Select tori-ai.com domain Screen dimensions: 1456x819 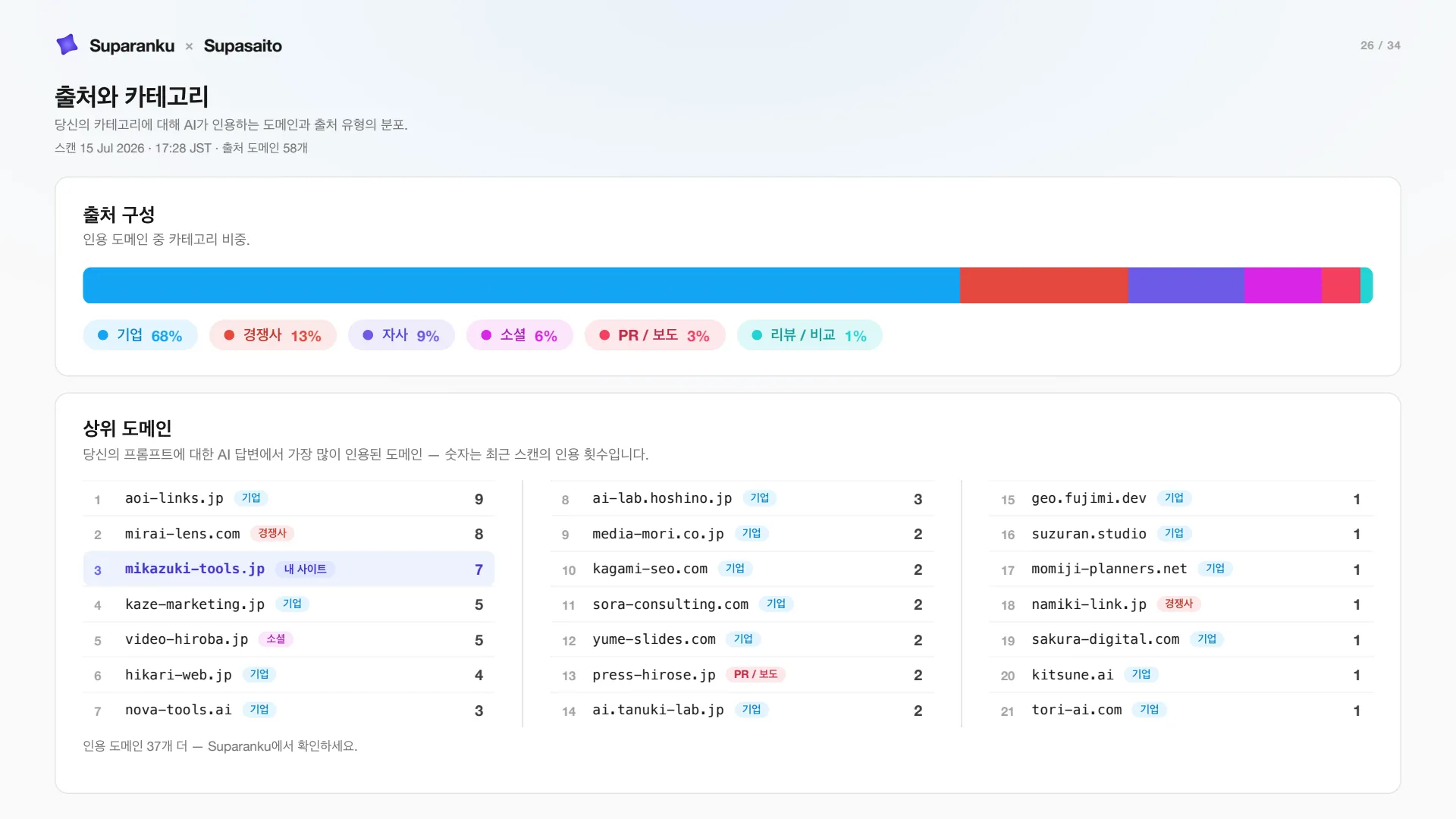coord(1077,710)
